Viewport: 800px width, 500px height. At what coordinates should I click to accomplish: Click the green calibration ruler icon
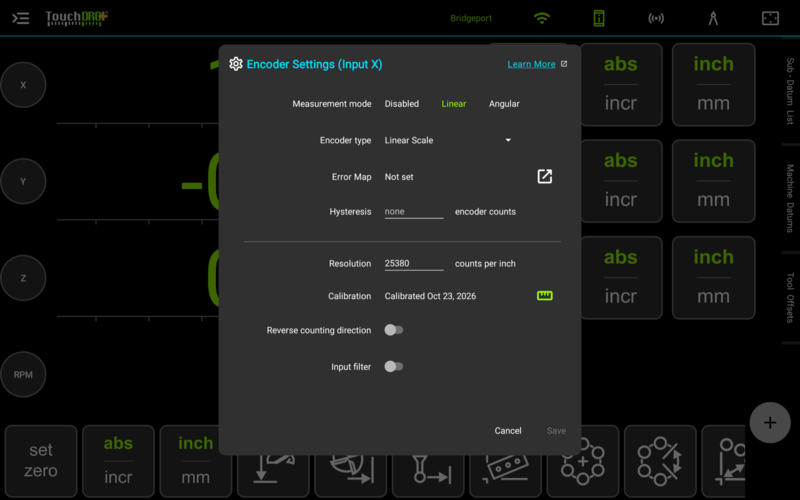click(544, 296)
